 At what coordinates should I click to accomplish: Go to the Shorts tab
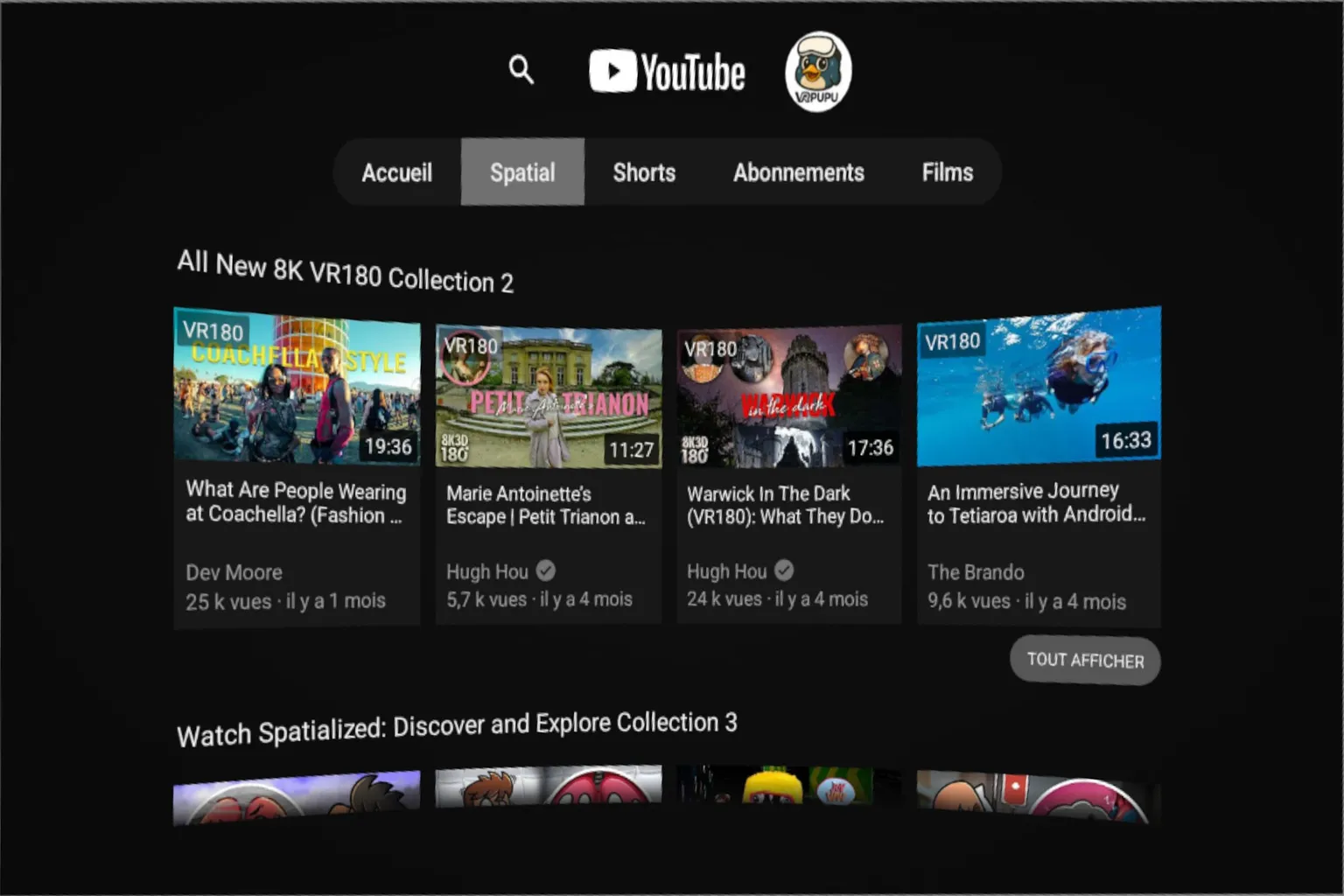point(644,172)
